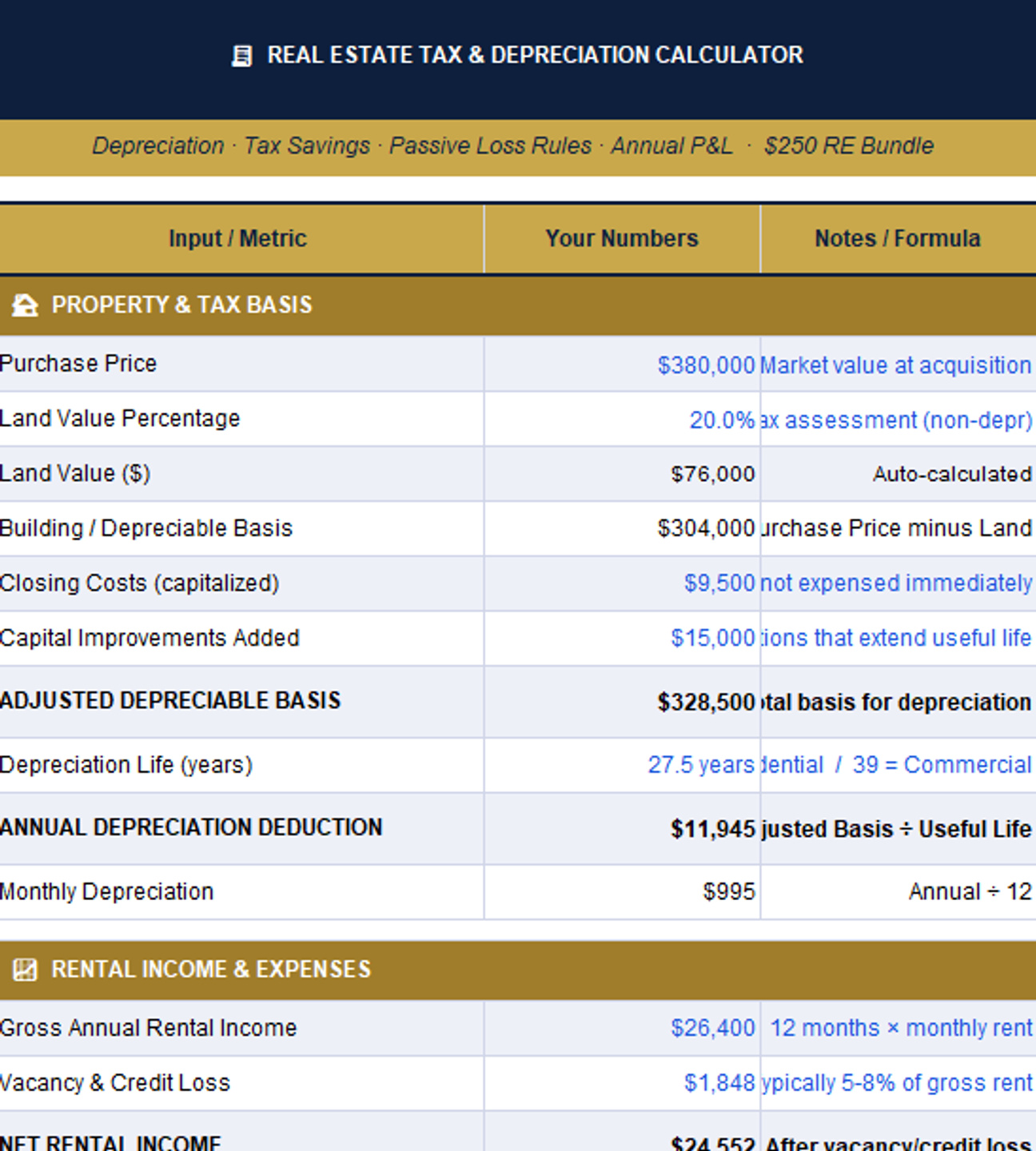Click the Building / Depreciable Basis amount $304,000
This screenshot has width=1036, height=1151.
click(x=706, y=528)
